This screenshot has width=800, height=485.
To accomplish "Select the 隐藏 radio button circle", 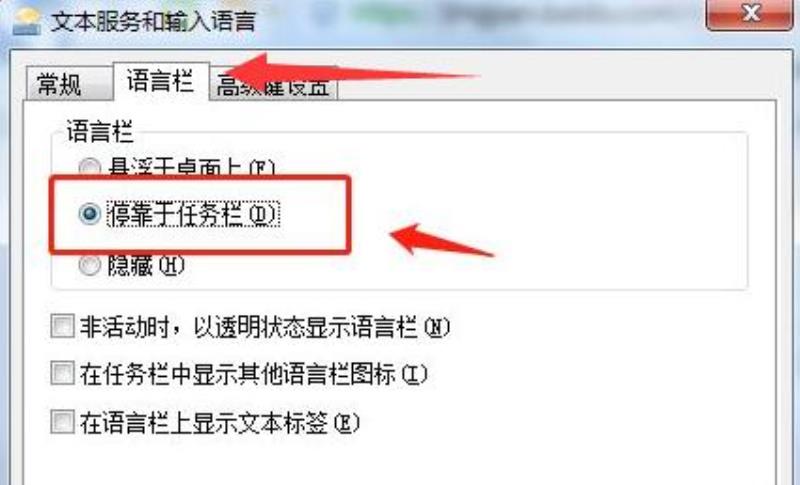I will click(89, 265).
